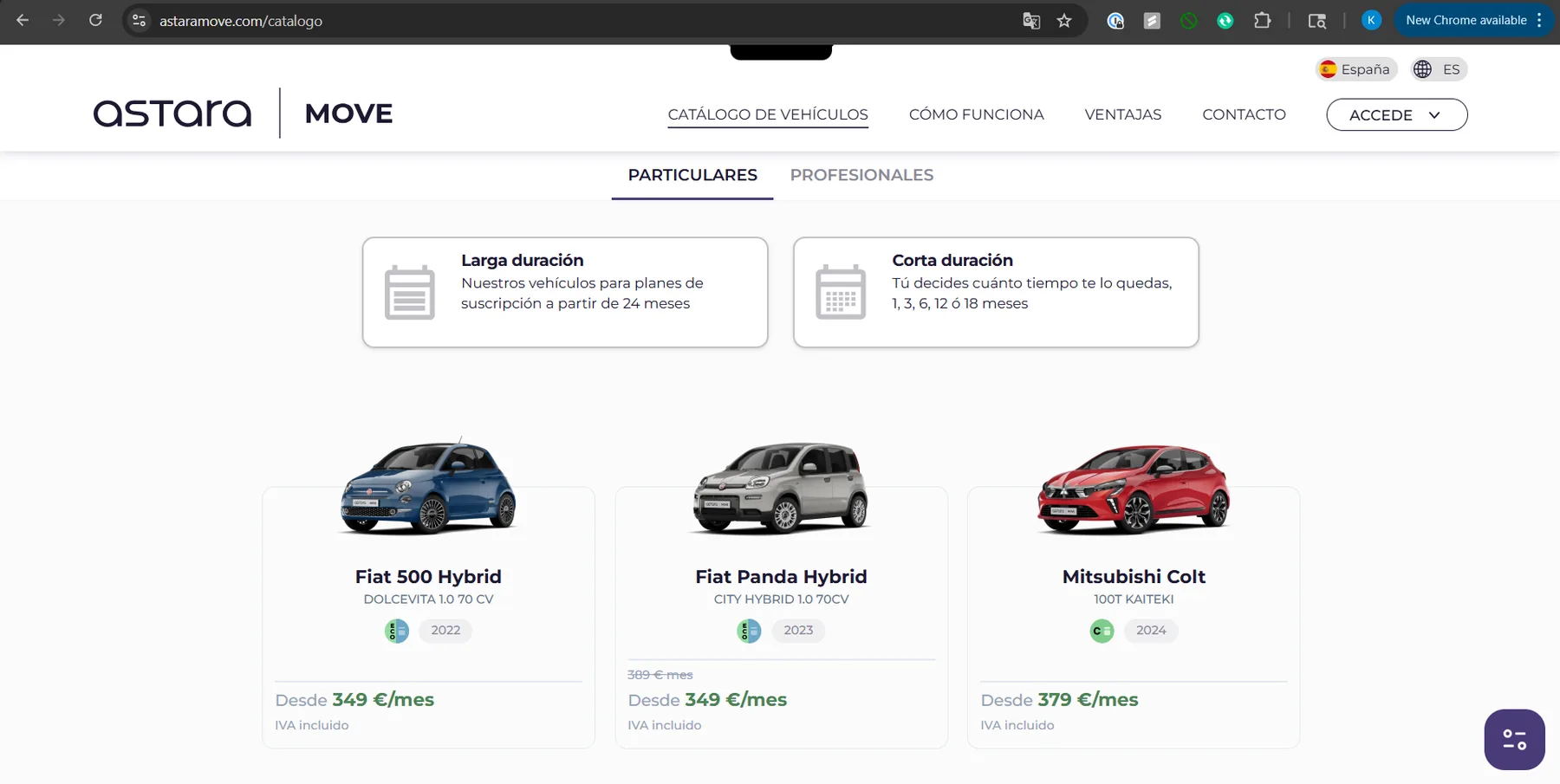Click the ECO label on Fiat Panda Hybrid

(749, 631)
